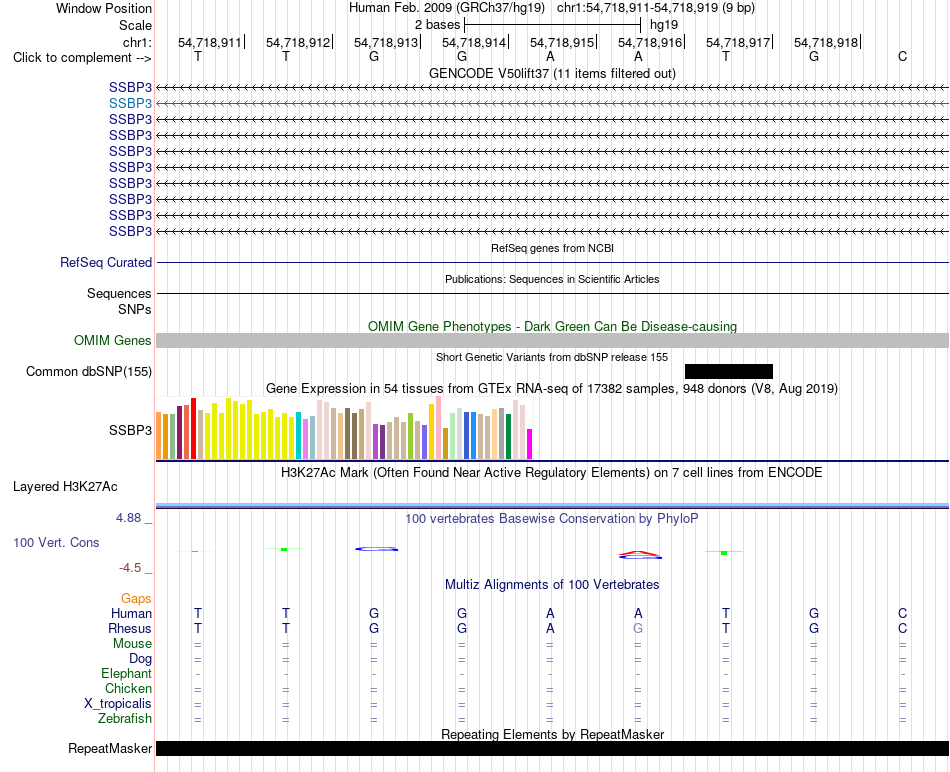Click 'Multiz Alignments of 100 Vertebrates' title
Viewport: 950px width, 772px height.
pos(552,585)
